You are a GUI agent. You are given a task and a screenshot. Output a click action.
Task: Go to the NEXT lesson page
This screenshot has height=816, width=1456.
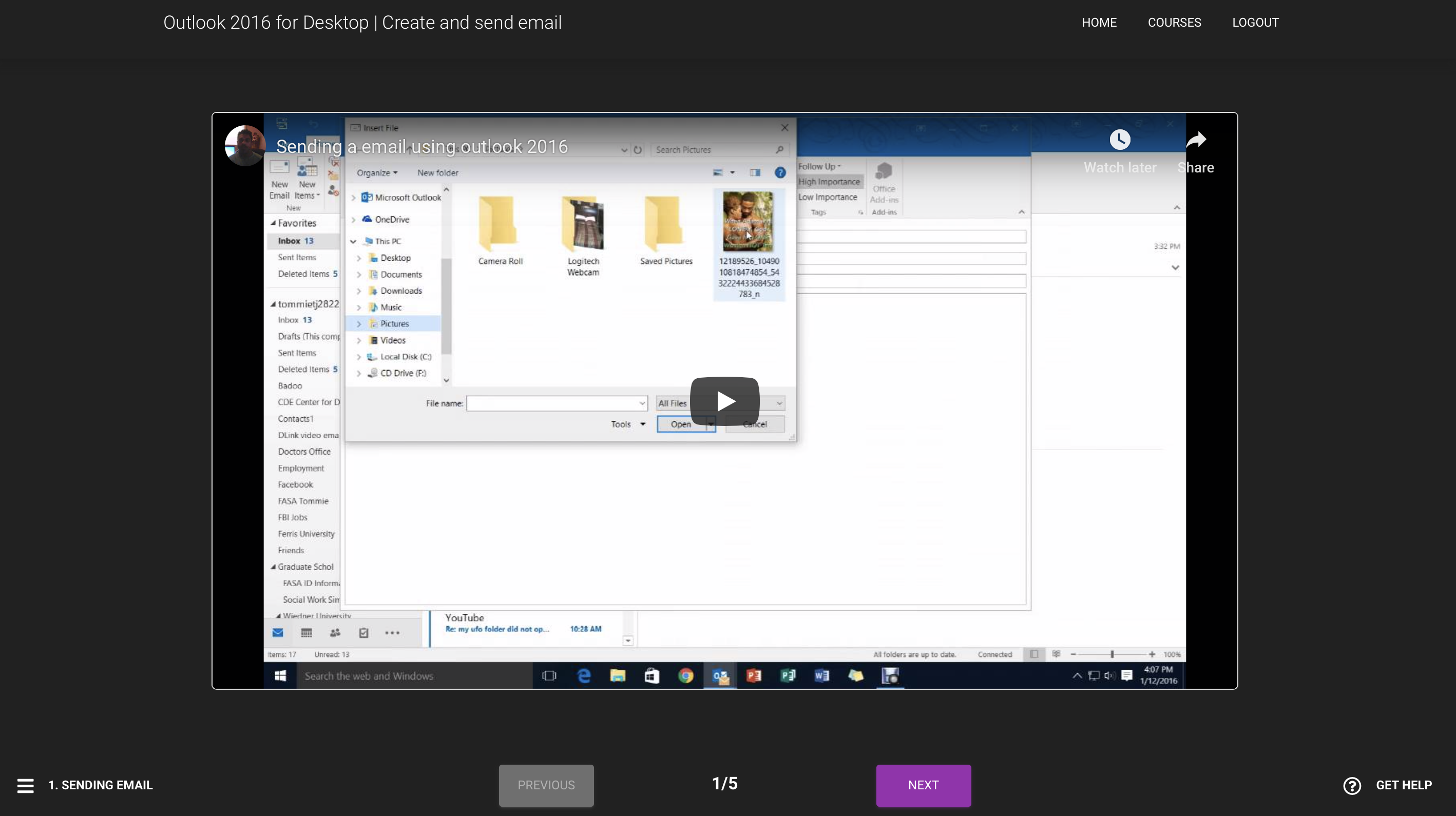pyautogui.click(x=923, y=785)
